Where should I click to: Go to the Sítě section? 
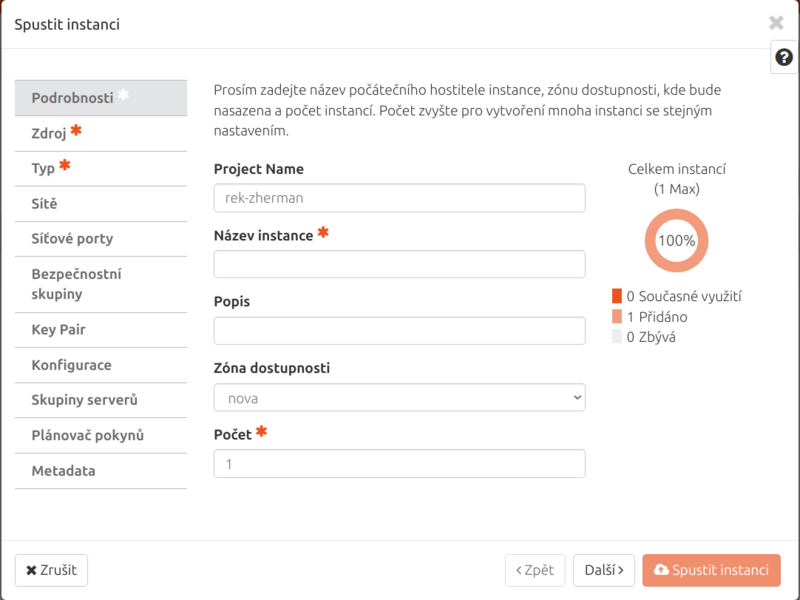pos(100,204)
